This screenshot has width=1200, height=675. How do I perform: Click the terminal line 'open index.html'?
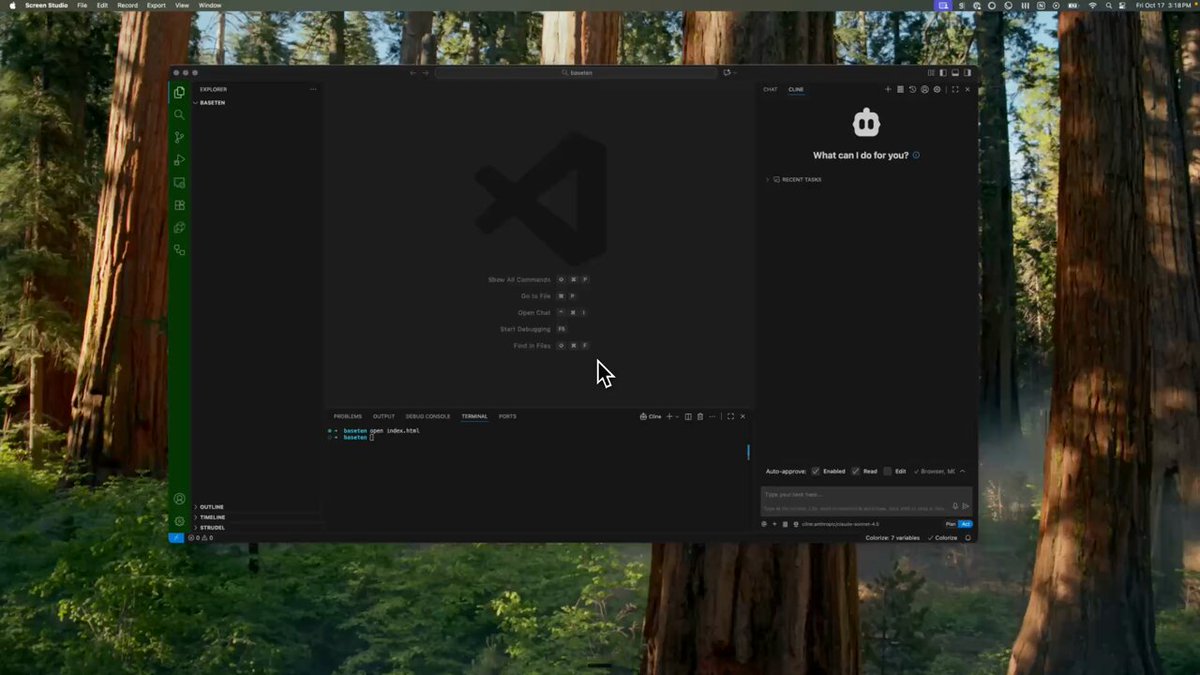click(394, 431)
